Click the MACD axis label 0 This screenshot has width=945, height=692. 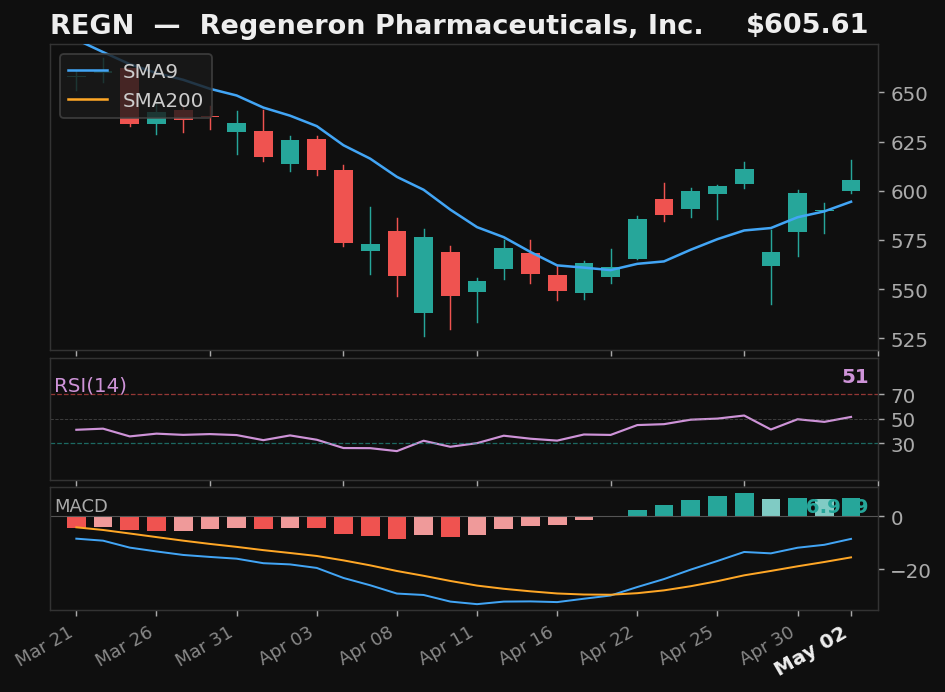pyautogui.click(x=897, y=518)
